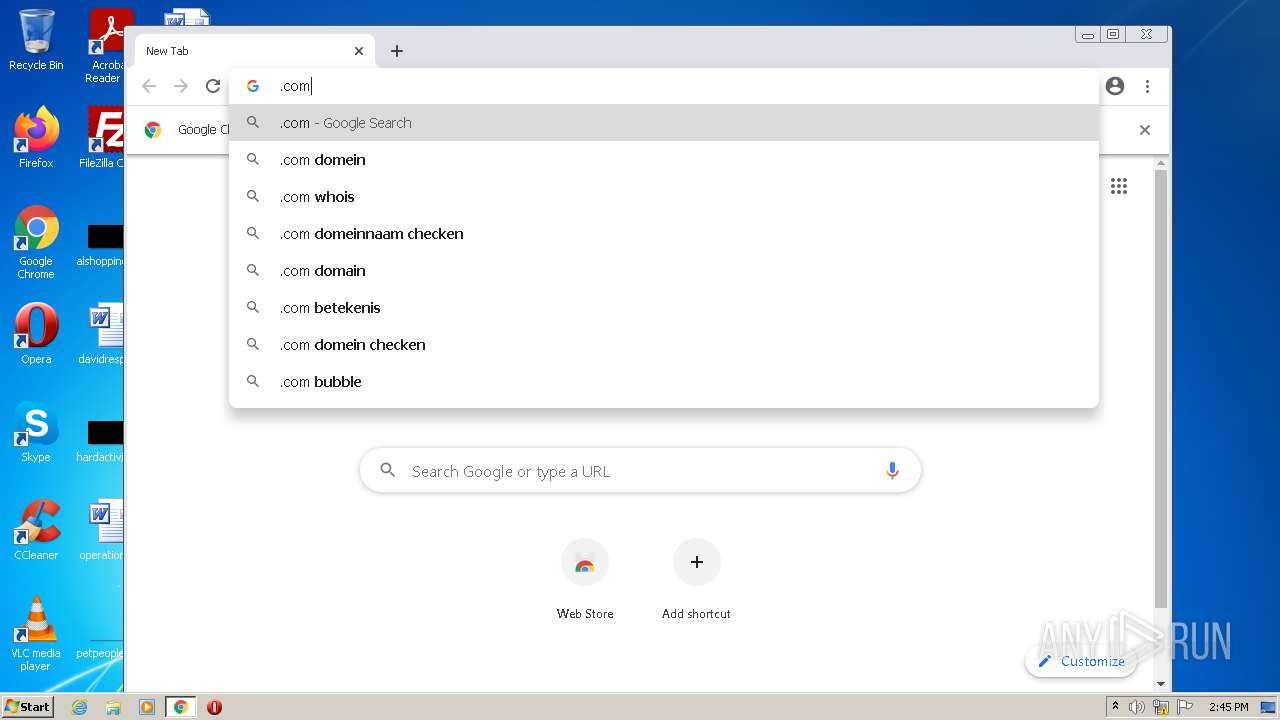This screenshot has height=720, width=1280.
Task: Open Windows Explorer folder in taskbar
Action: click(x=113, y=707)
